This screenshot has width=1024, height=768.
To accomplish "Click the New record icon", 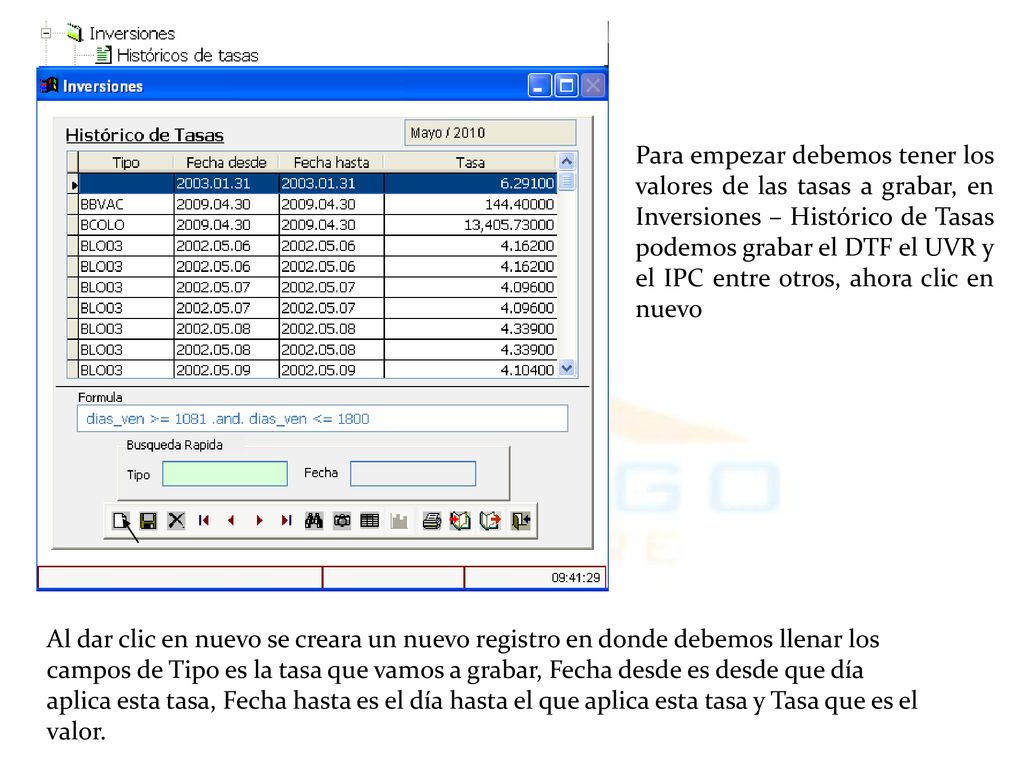I will (x=121, y=520).
